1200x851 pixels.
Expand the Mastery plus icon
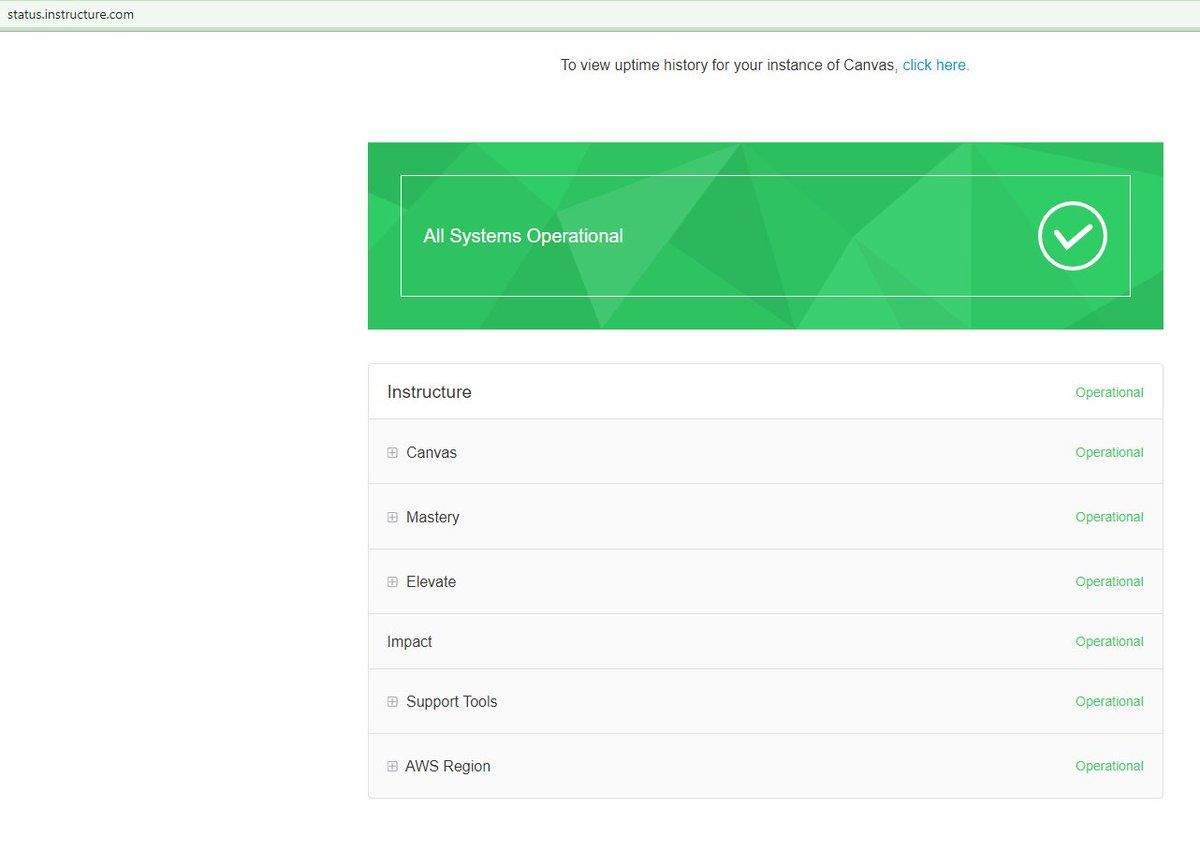(392, 518)
